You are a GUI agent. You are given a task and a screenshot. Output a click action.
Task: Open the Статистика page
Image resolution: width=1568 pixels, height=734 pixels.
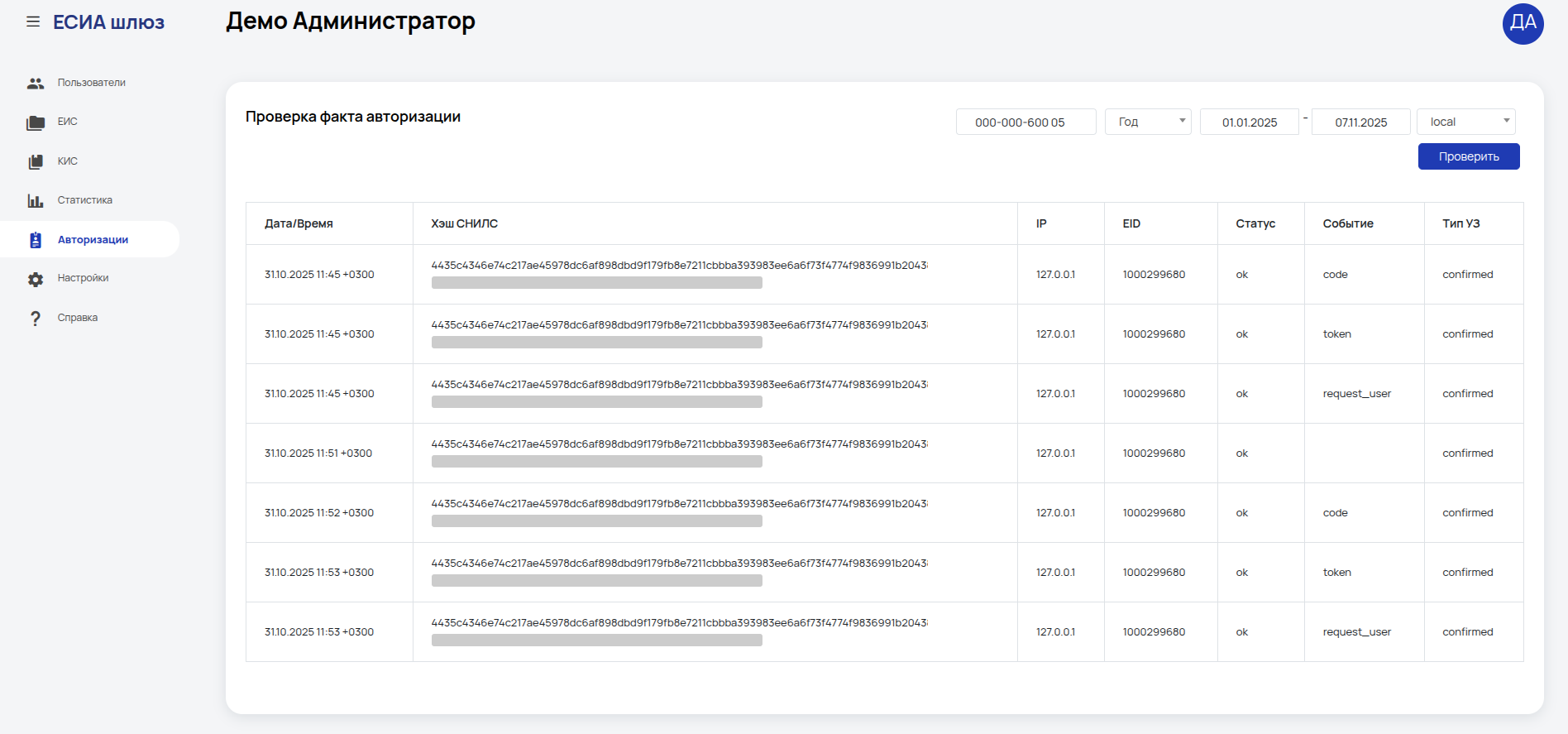(84, 200)
